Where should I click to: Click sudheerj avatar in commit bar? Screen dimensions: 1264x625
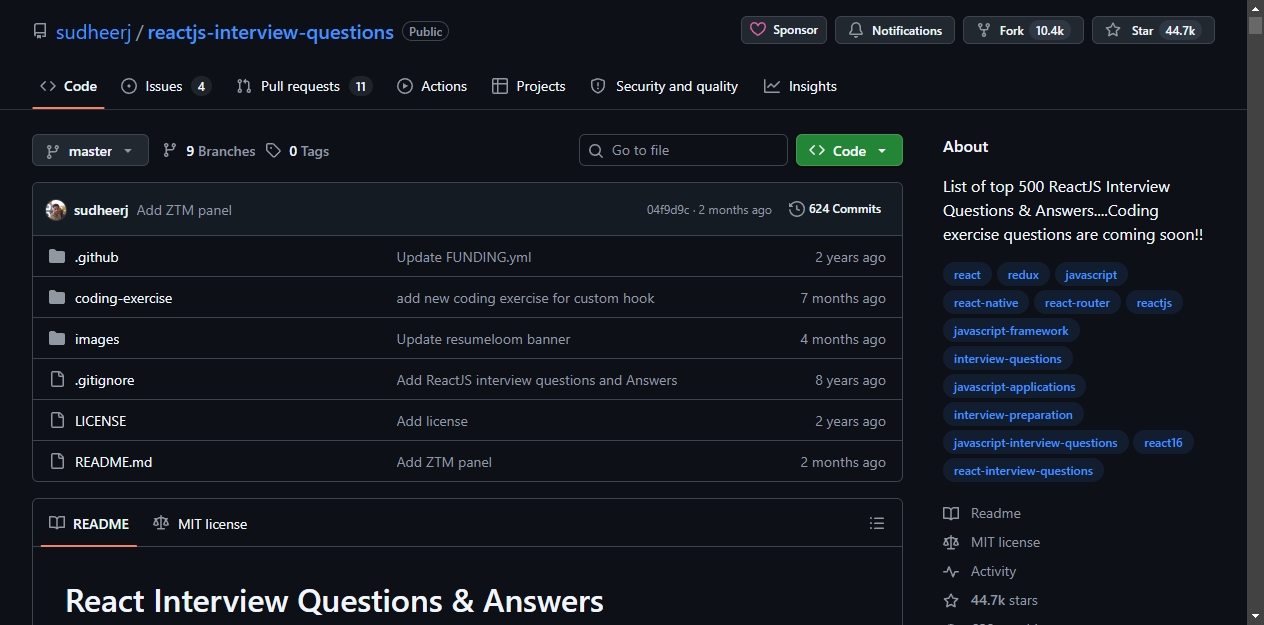56,210
